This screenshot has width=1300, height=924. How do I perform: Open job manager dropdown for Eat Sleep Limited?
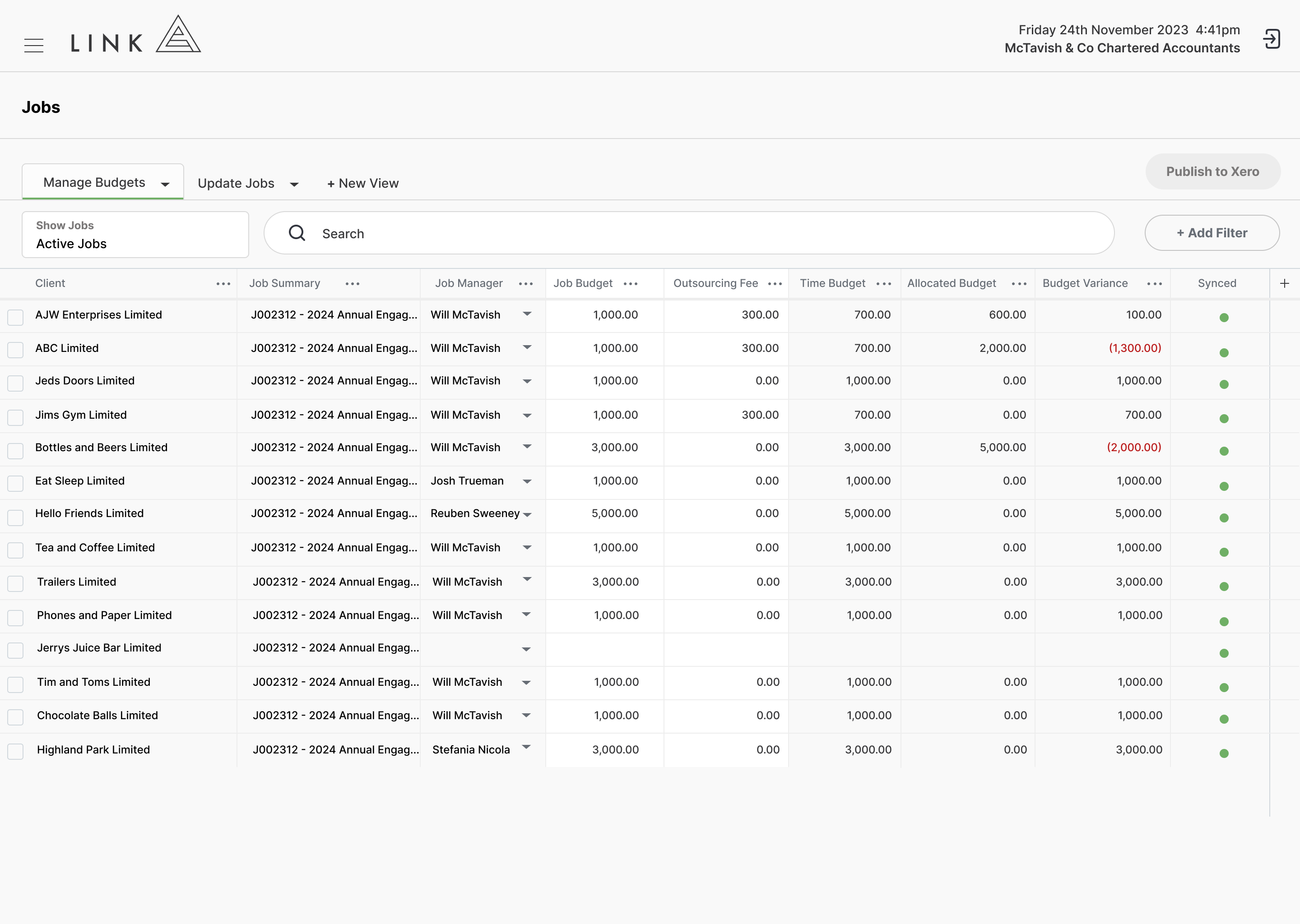527,482
